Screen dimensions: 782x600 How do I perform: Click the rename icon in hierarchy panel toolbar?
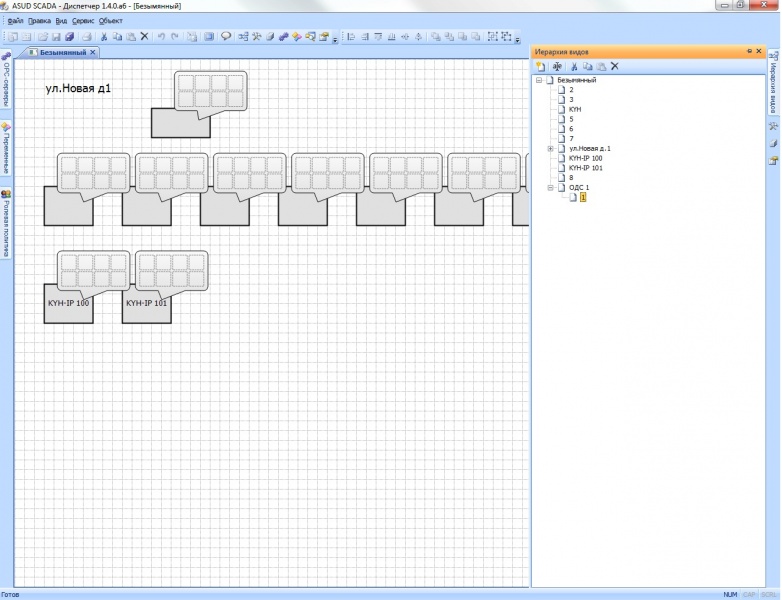pos(556,66)
